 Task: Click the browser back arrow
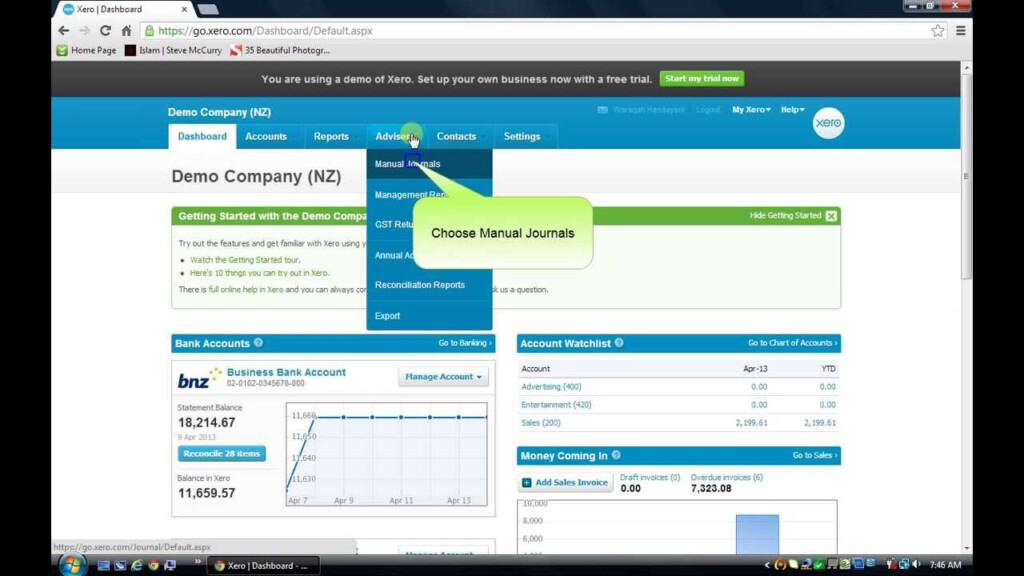click(x=63, y=31)
